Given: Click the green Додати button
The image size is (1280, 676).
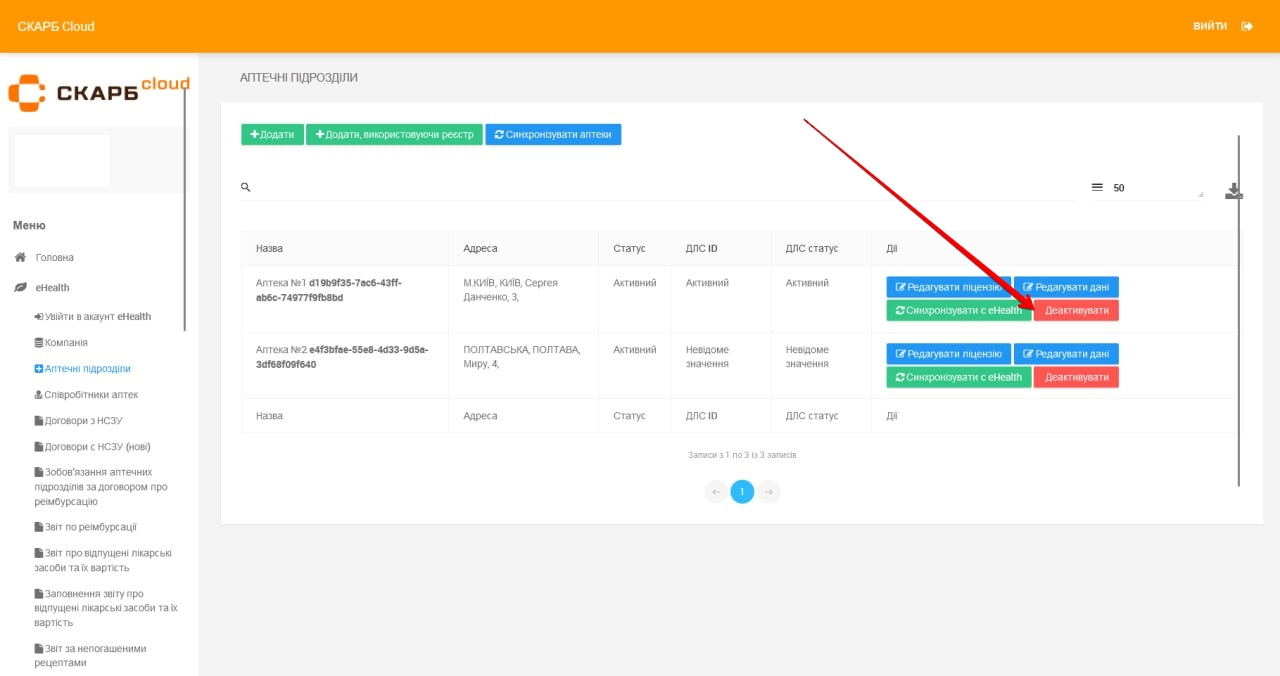Looking at the screenshot, I should click(272, 135).
